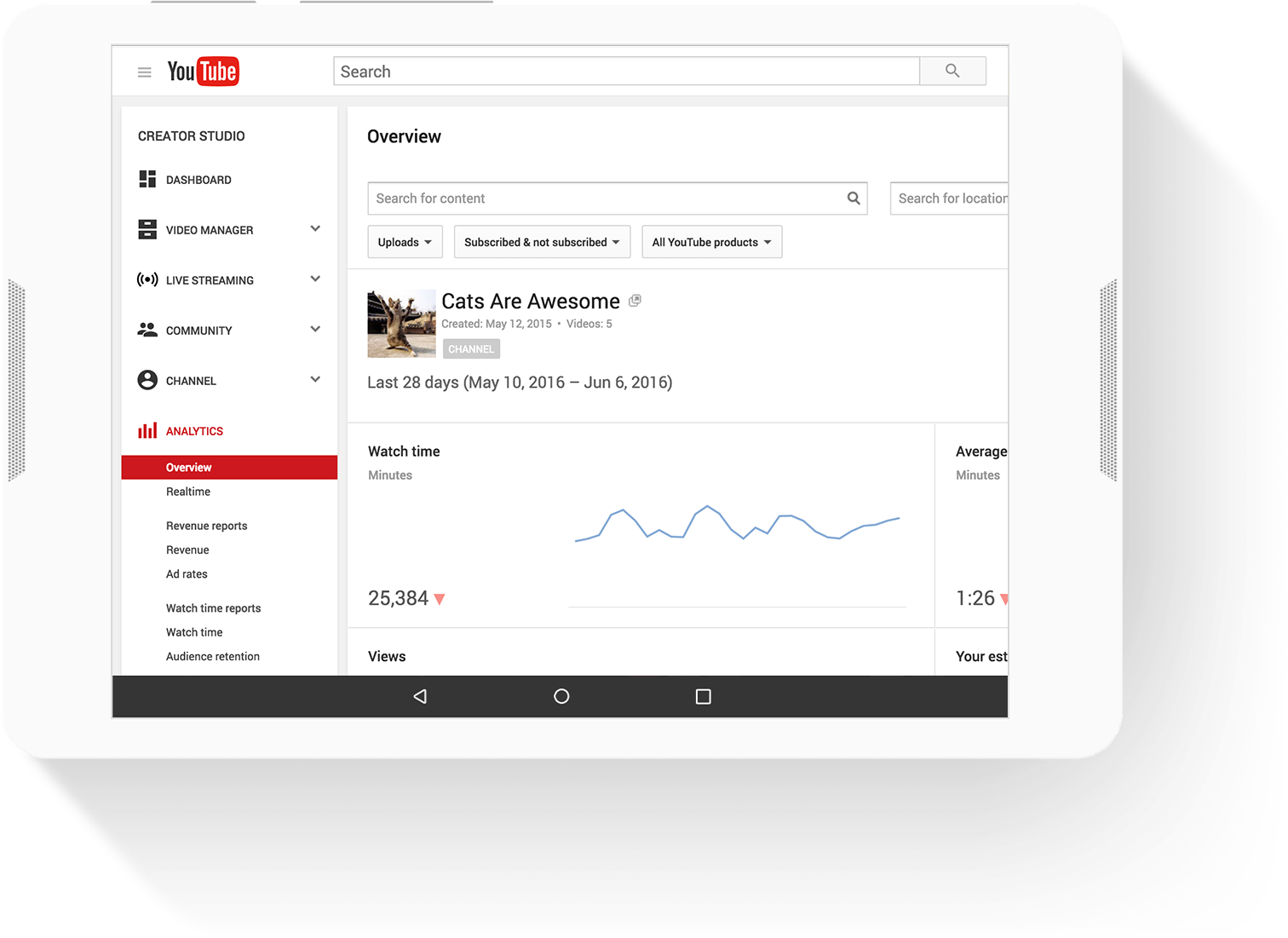
Task: Open the Revenue report
Action: click(x=187, y=550)
